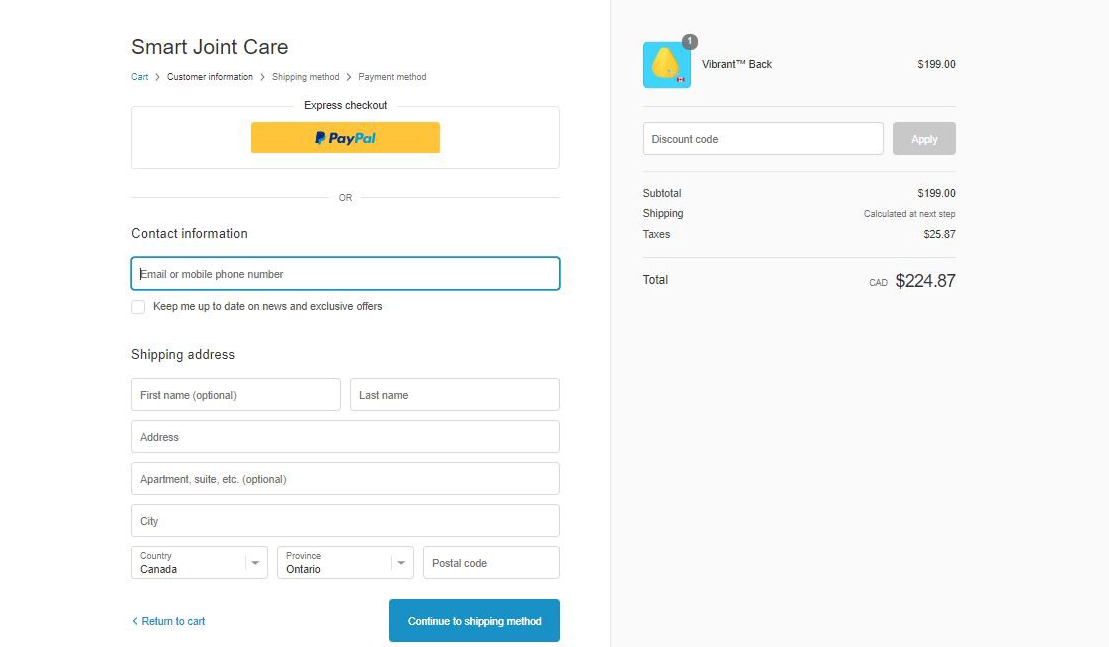The height and width of the screenshot is (647, 1109).
Task: Open the Country dropdown showing Canada
Action: point(199,562)
